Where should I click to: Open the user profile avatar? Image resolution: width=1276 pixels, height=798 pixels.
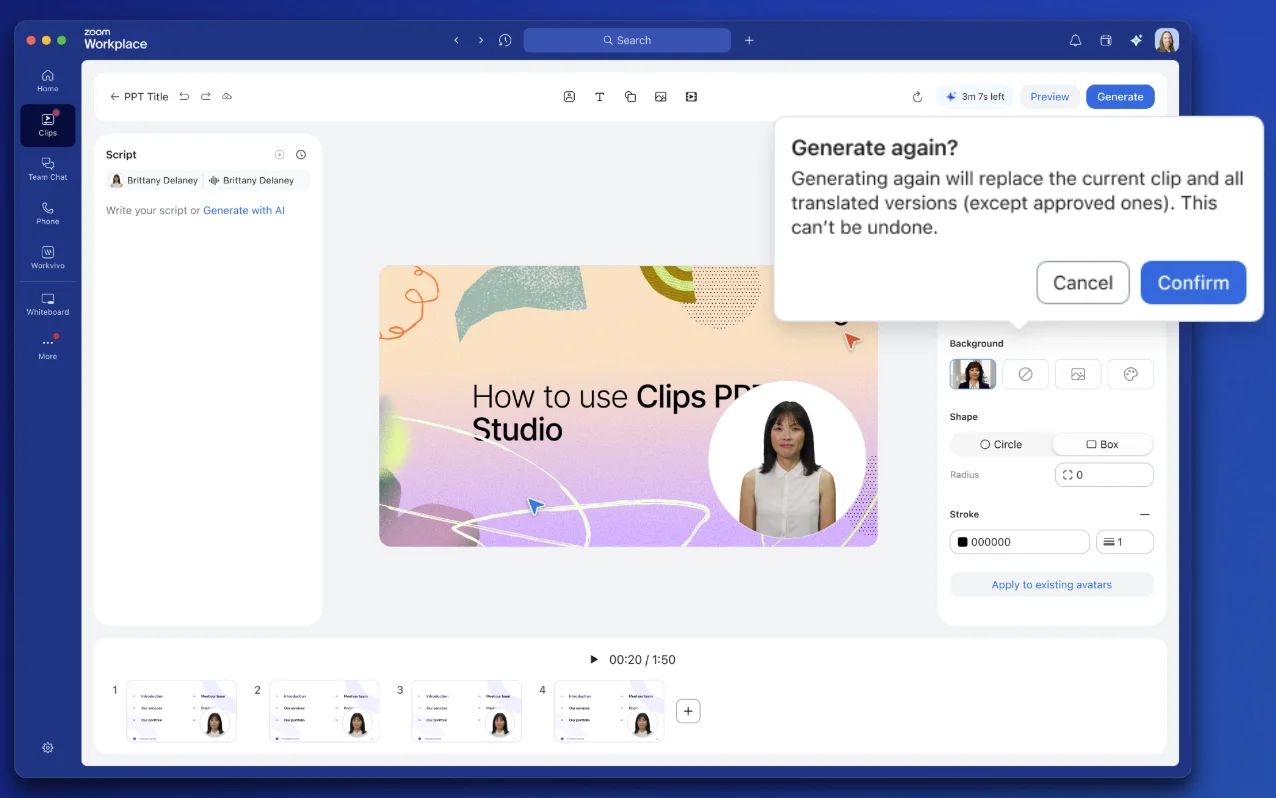[1166, 40]
